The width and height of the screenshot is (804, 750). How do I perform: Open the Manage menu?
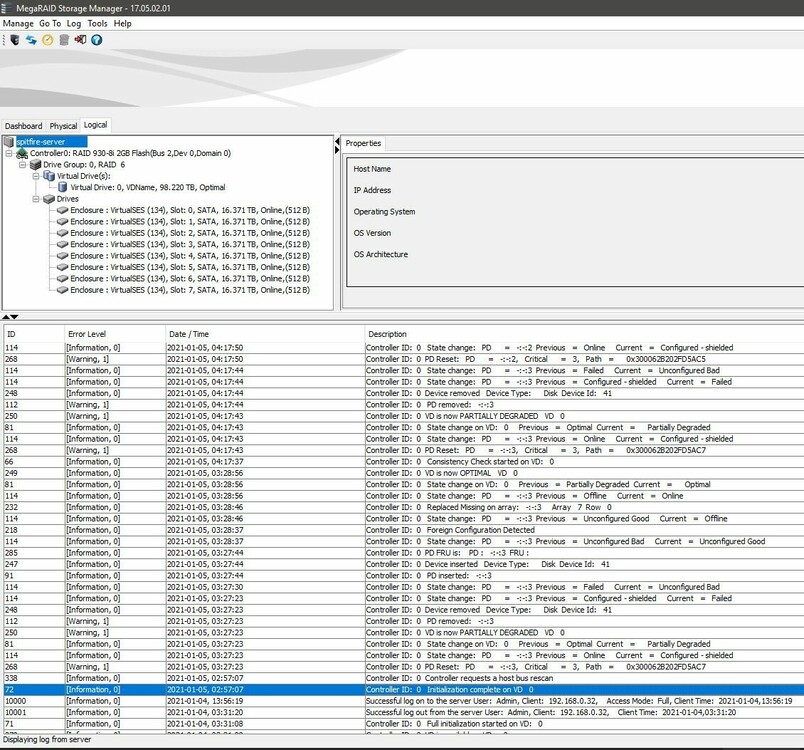(x=18, y=23)
